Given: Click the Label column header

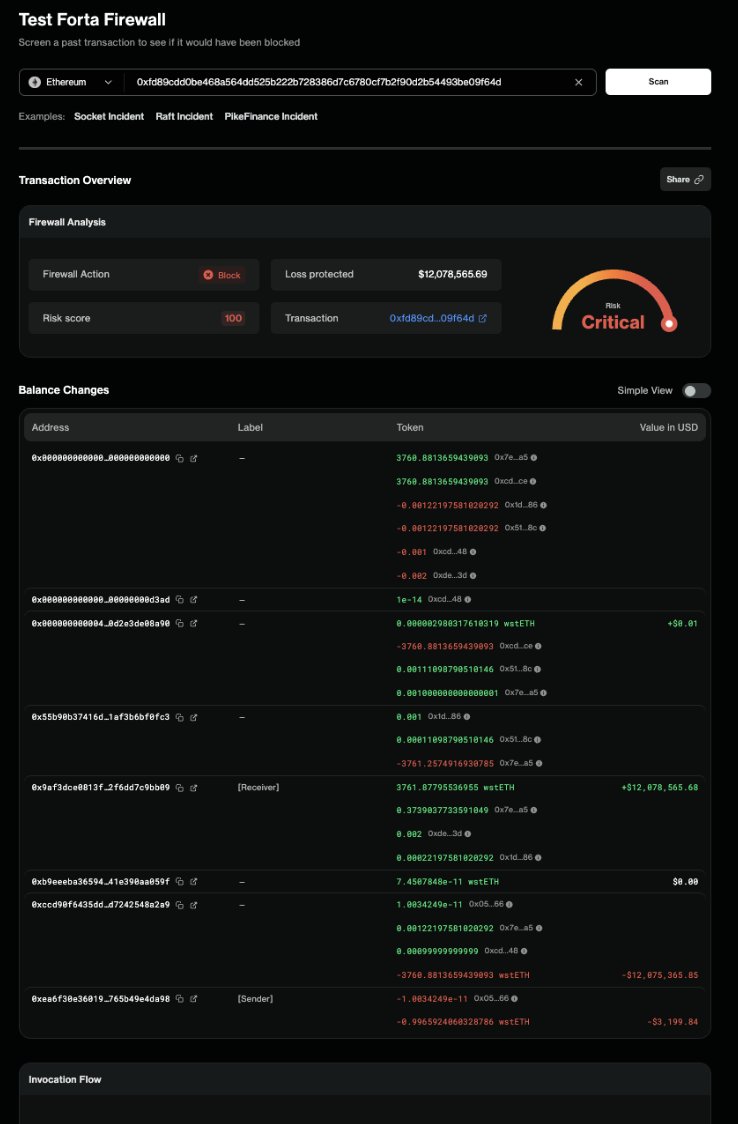Looking at the screenshot, I should point(250,427).
